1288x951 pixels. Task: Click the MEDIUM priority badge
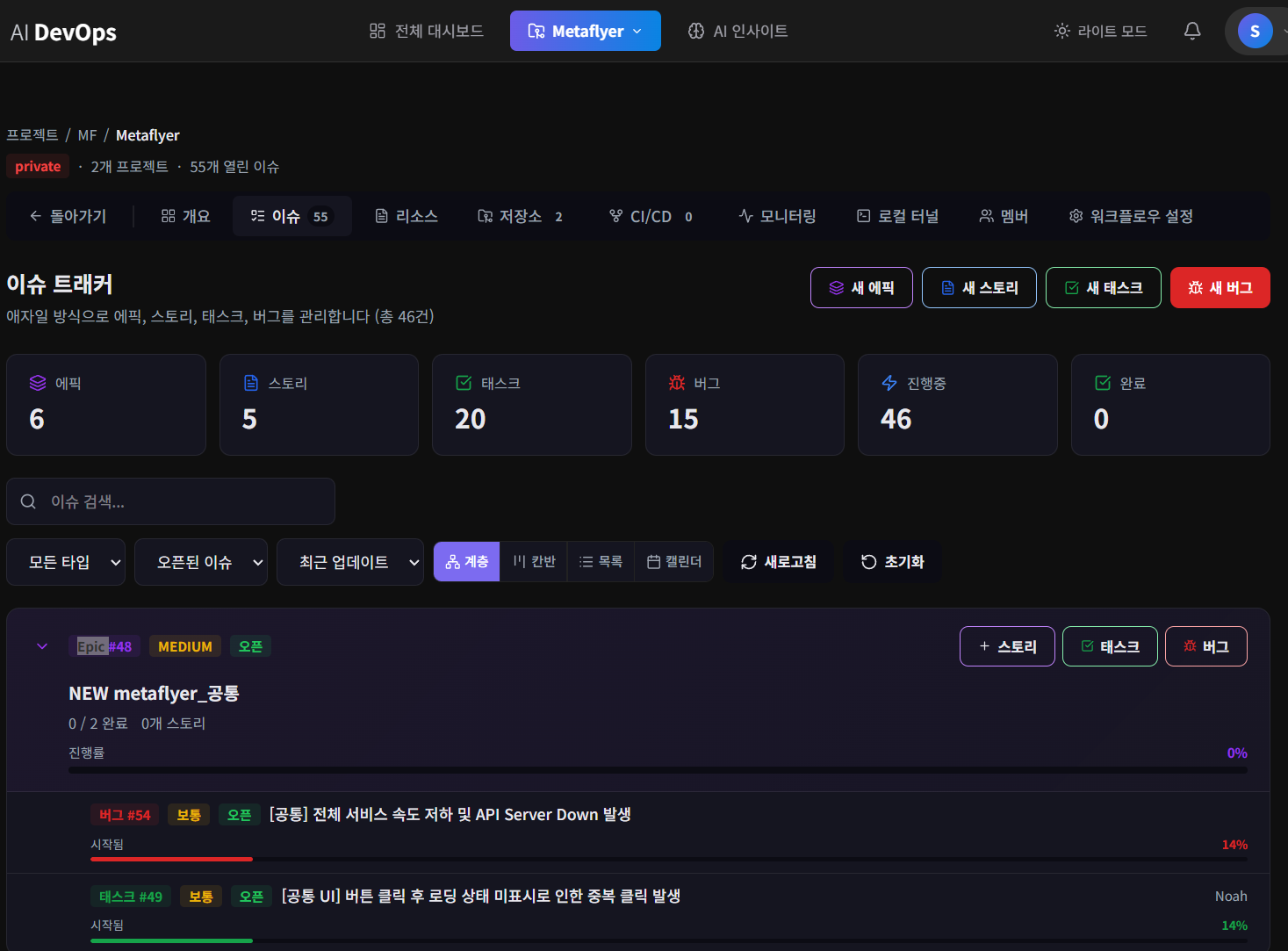point(185,646)
